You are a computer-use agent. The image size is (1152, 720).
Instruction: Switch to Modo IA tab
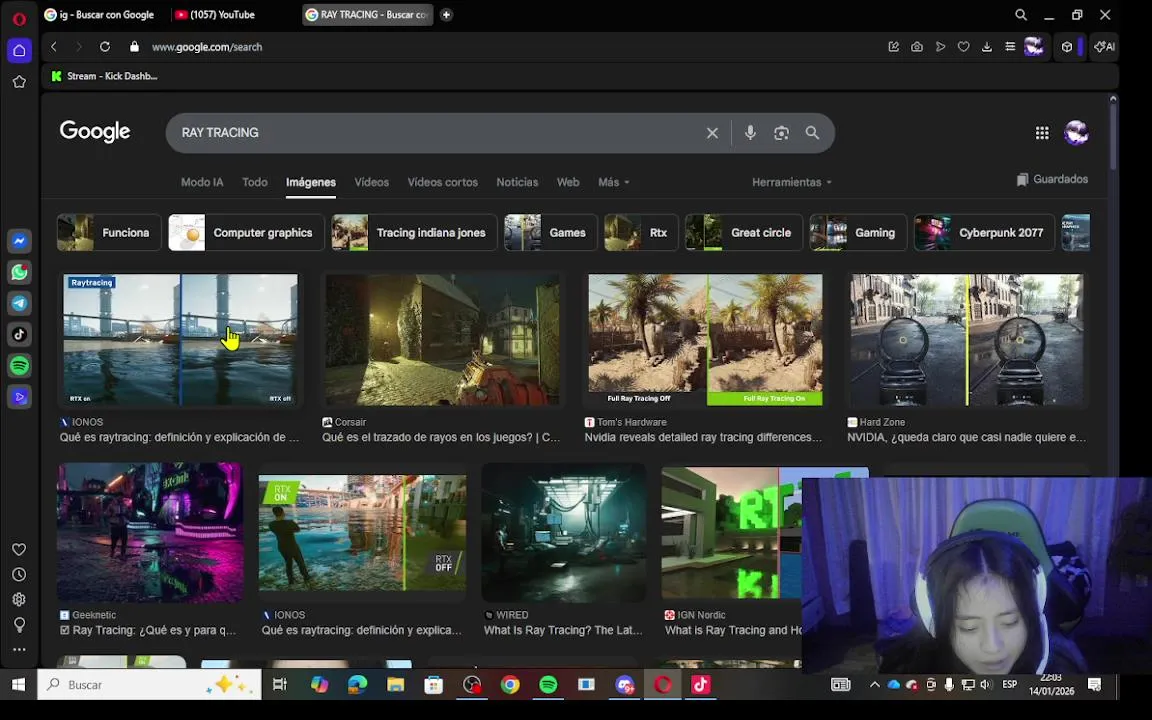[x=202, y=182]
